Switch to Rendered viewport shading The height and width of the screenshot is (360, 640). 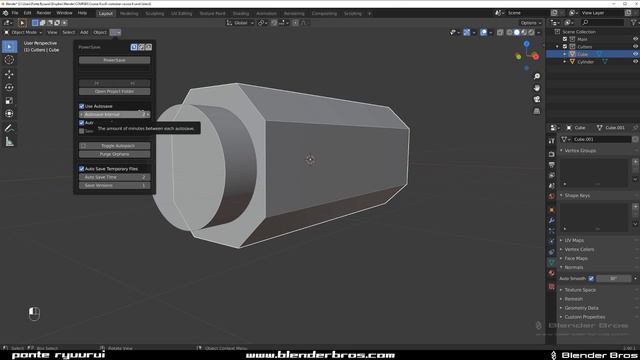(x=531, y=32)
